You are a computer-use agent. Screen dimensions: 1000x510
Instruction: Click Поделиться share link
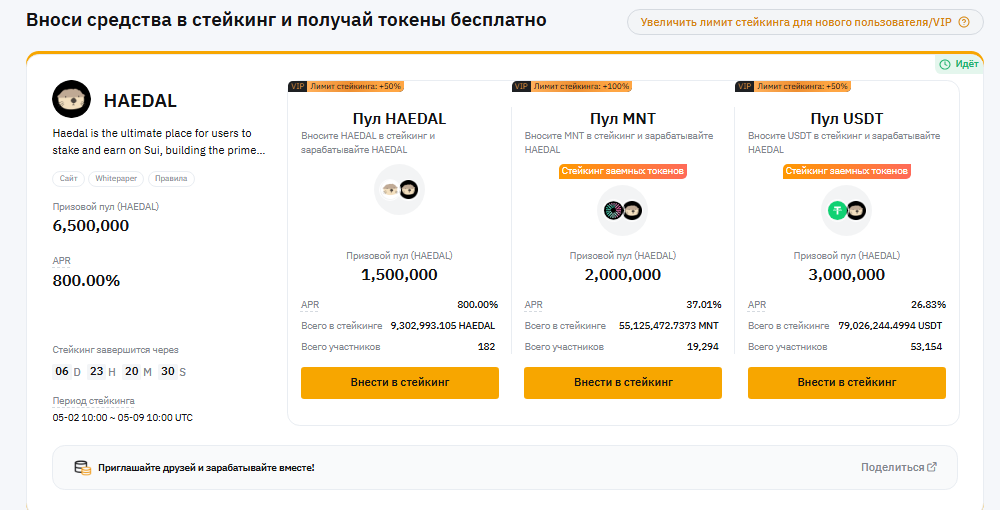pyautogui.click(x=892, y=467)
